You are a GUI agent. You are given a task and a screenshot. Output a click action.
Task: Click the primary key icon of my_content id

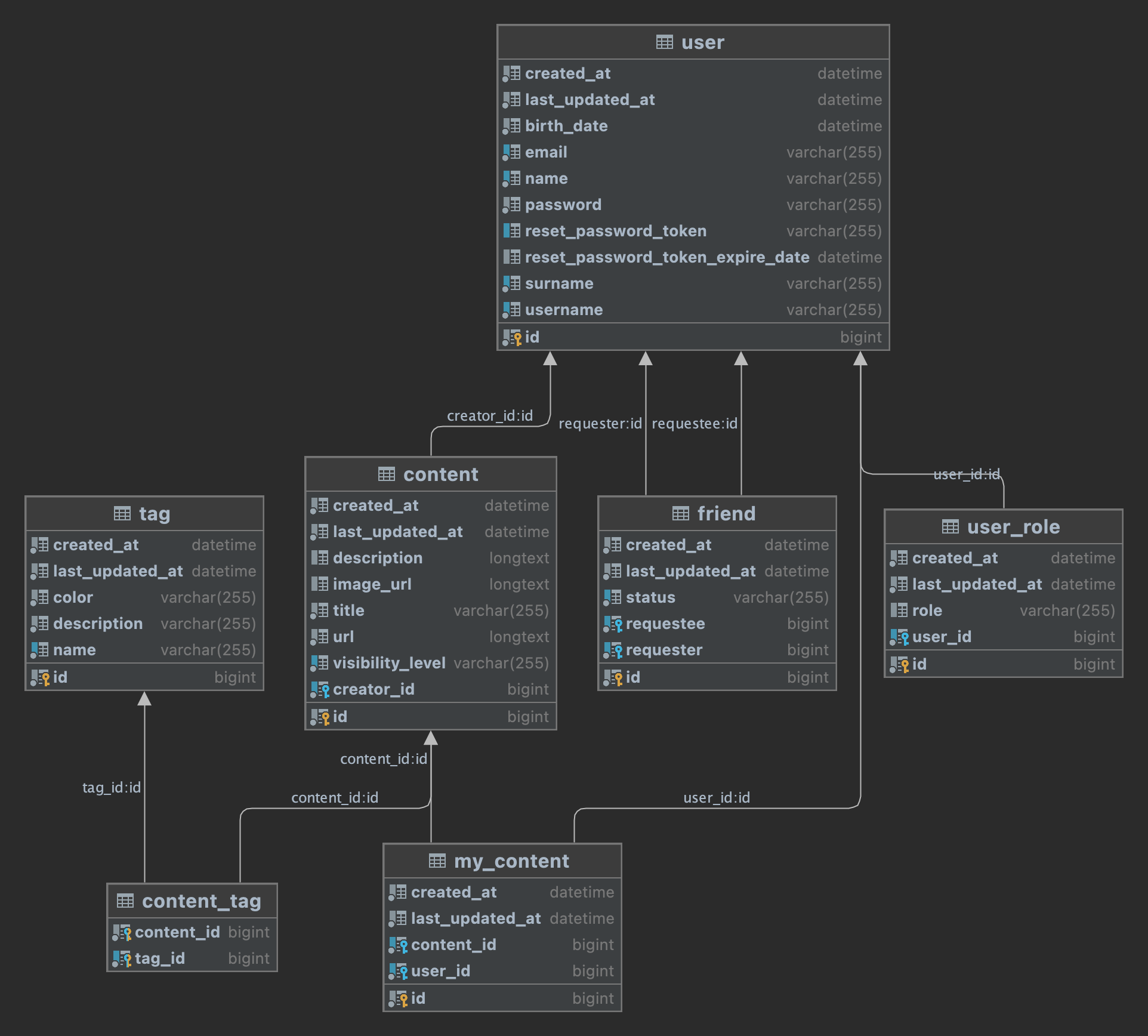(x=398, y=999)
